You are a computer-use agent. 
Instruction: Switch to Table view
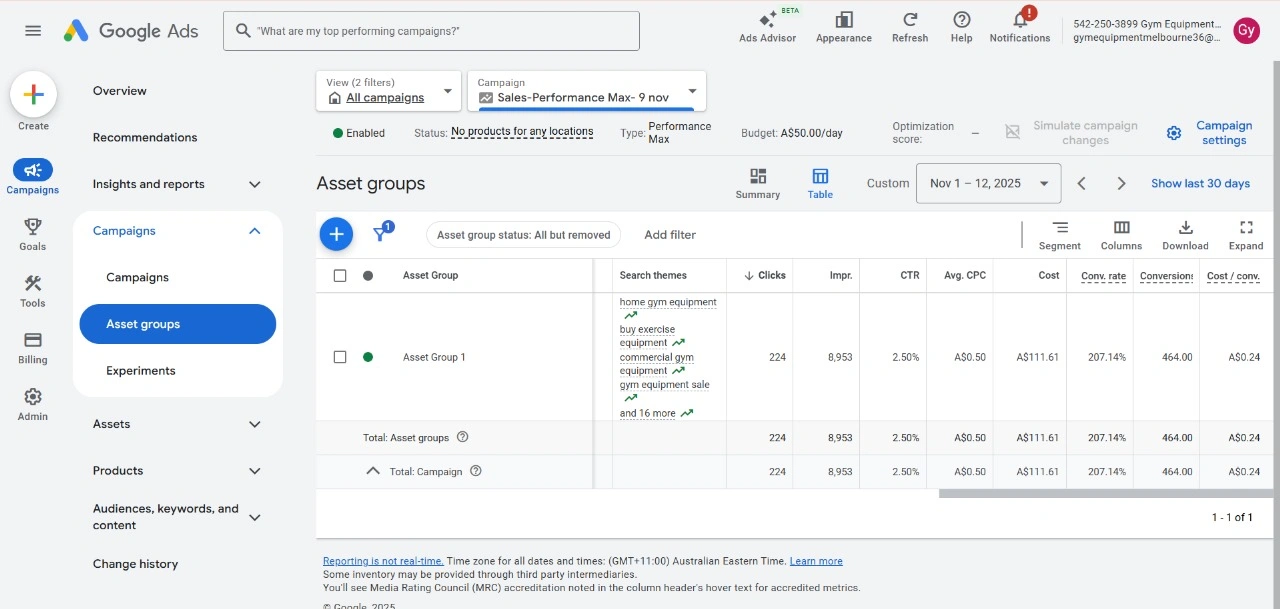click(x=820, y=184)
